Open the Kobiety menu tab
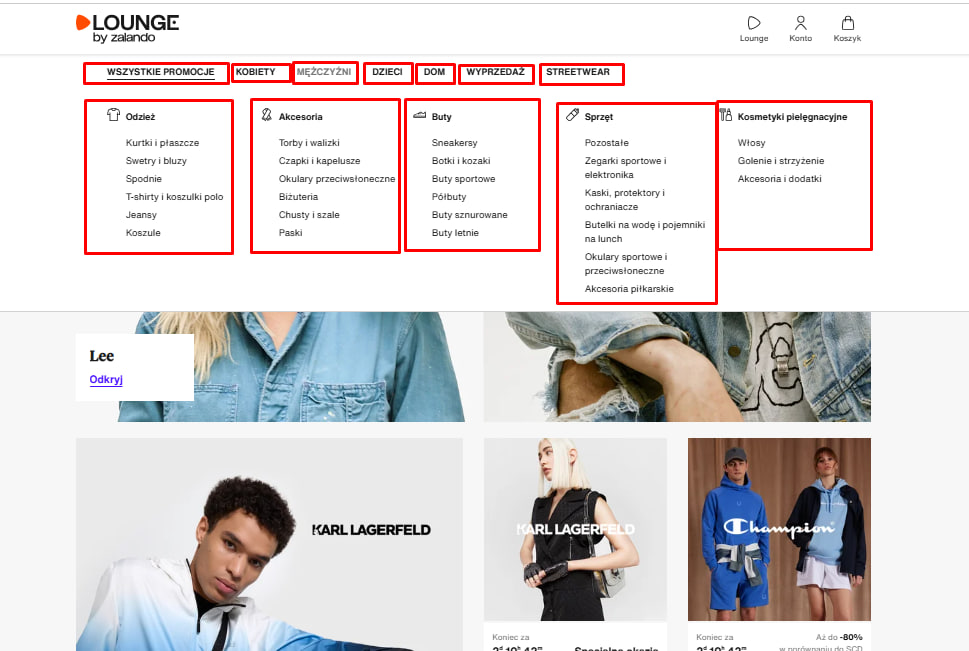 [255, 72]
